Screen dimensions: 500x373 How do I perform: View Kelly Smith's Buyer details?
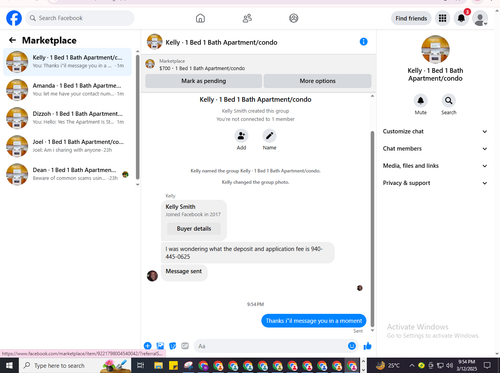click(x=194, y=229)
